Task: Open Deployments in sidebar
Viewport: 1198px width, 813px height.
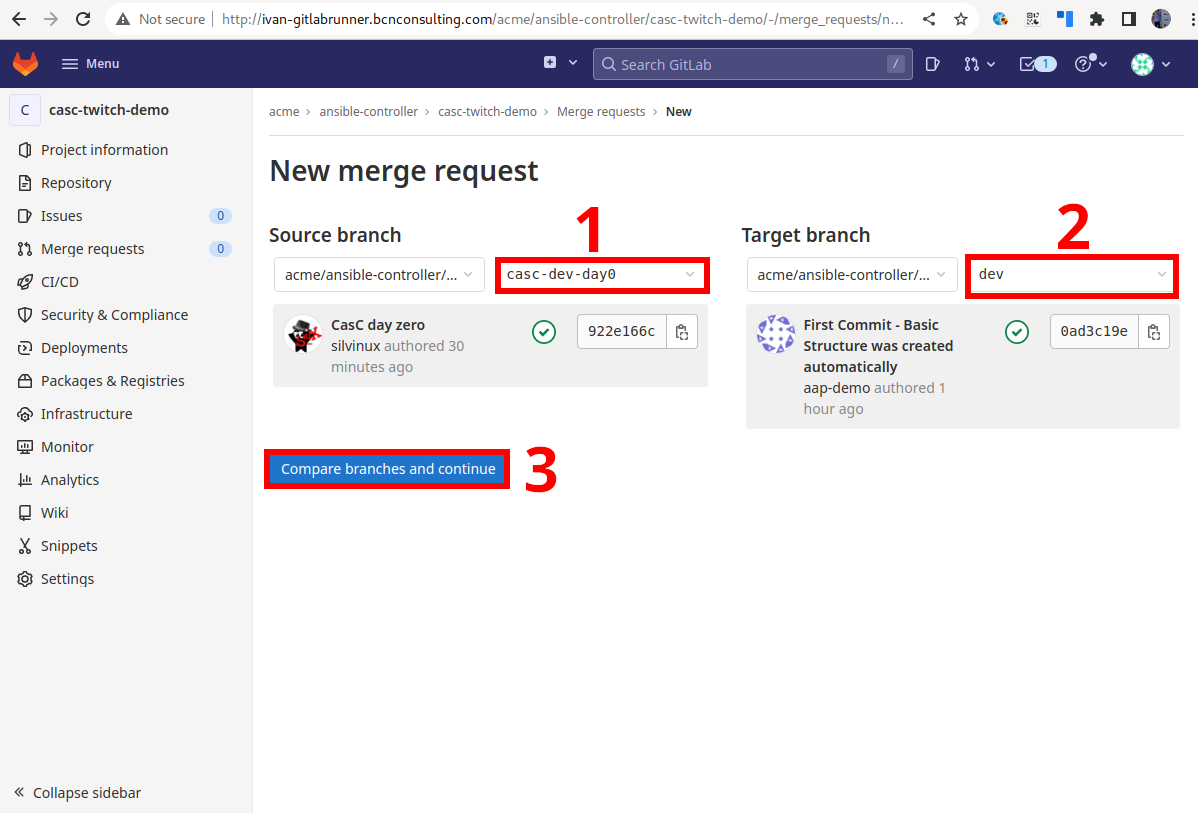Action: (x=84, y=348)
